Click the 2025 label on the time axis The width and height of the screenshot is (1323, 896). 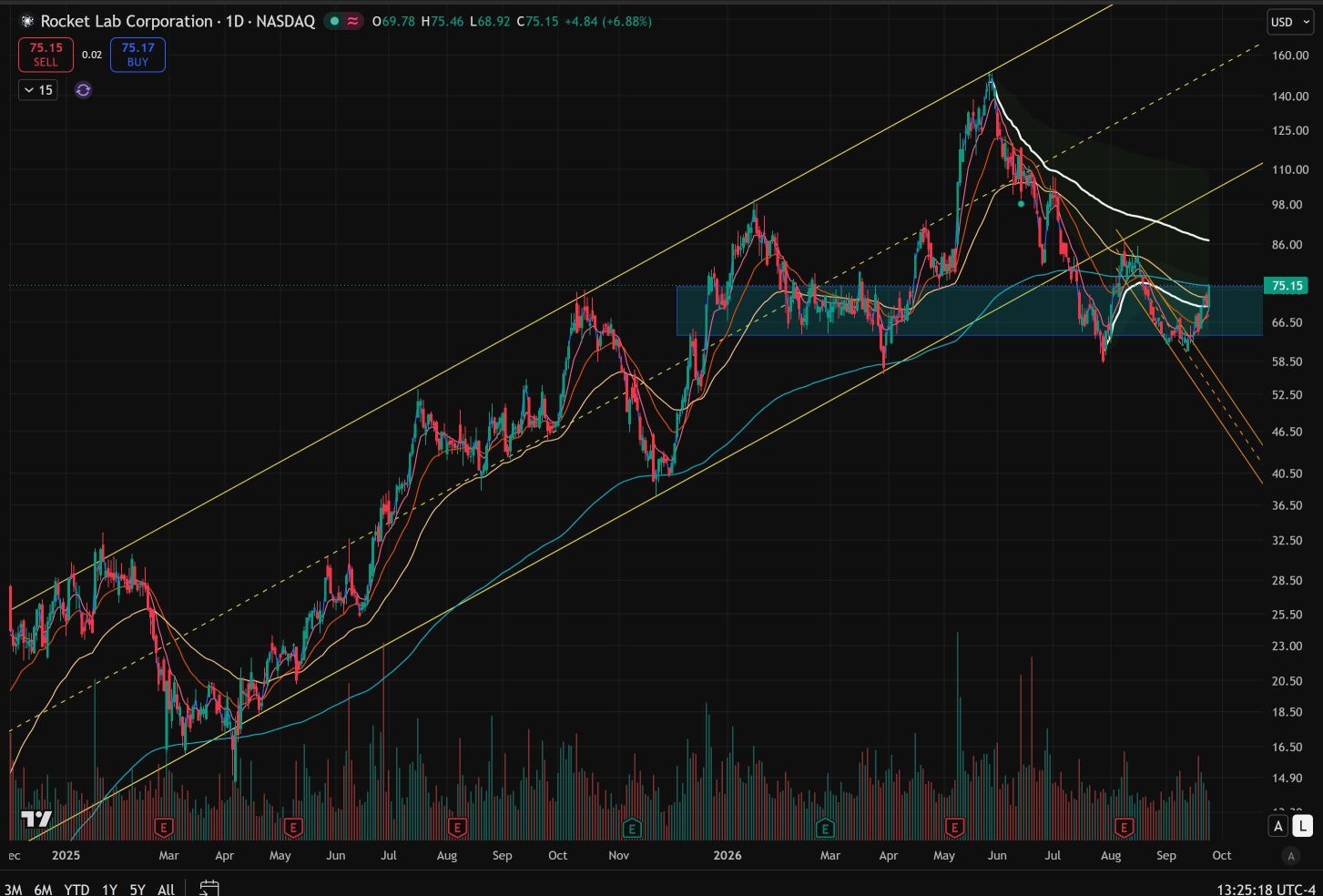[66, 855]
